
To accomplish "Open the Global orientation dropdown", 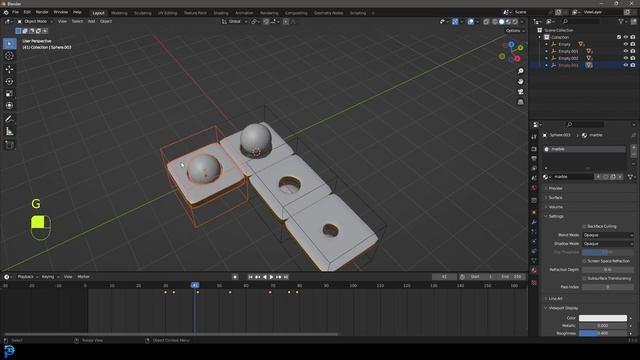I will point(235,21).
